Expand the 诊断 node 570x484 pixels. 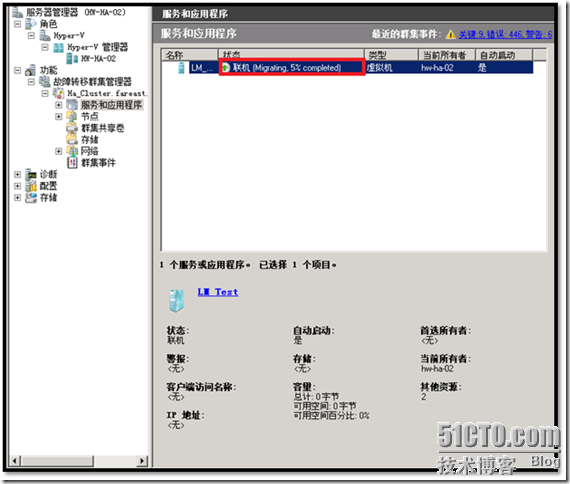pyautogui.click(x=17, y=175)
